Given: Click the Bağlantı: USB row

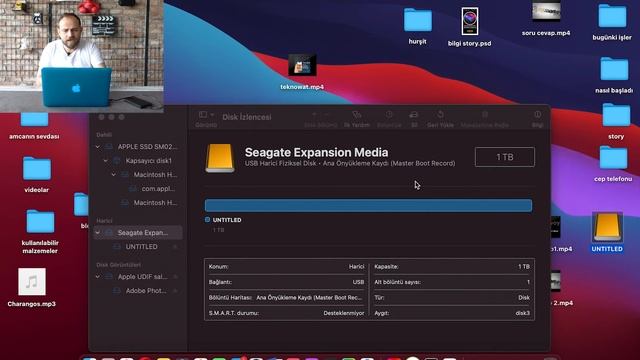Looking at the screenshot, I should [x=286, y=282].
